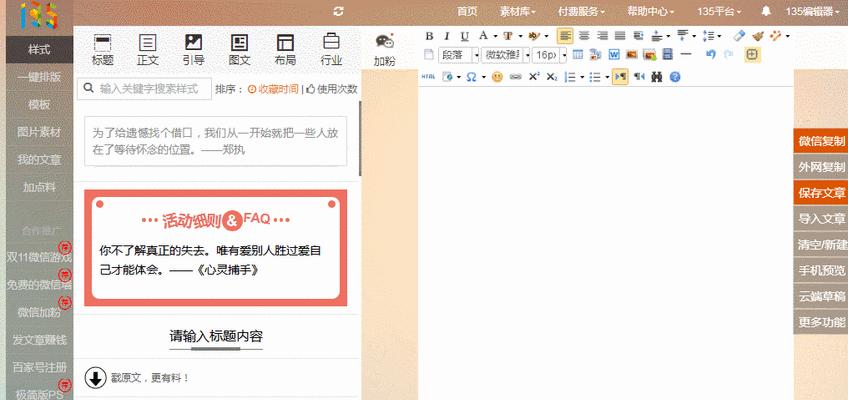
Task: Toggle underline formatting
Action: 465,36
